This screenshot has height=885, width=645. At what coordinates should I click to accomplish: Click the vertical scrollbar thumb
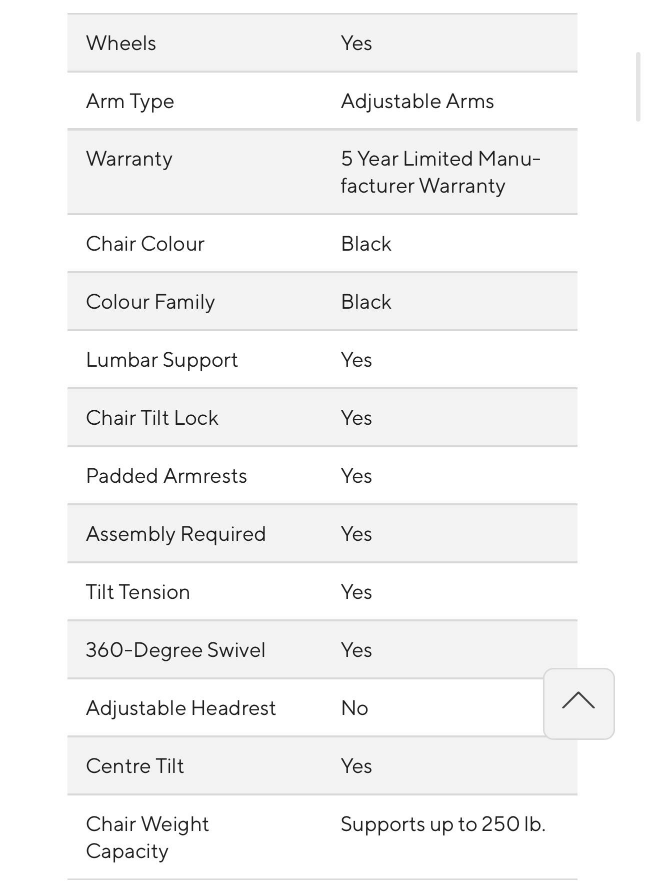pos(638,86)
